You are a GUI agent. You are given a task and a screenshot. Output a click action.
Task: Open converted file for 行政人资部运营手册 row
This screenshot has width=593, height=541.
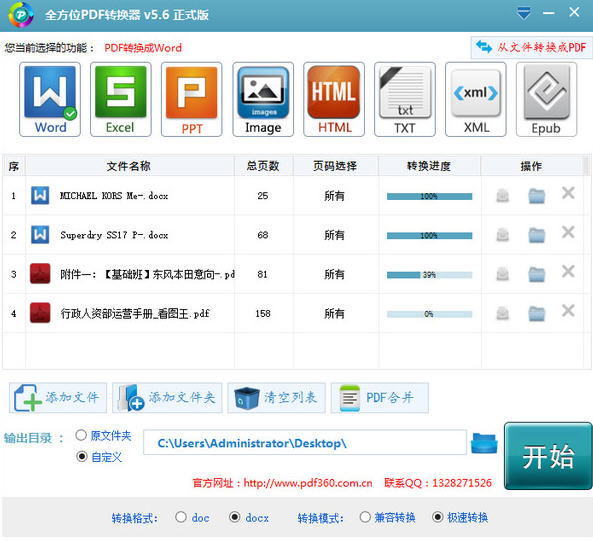tap(503, 313)
